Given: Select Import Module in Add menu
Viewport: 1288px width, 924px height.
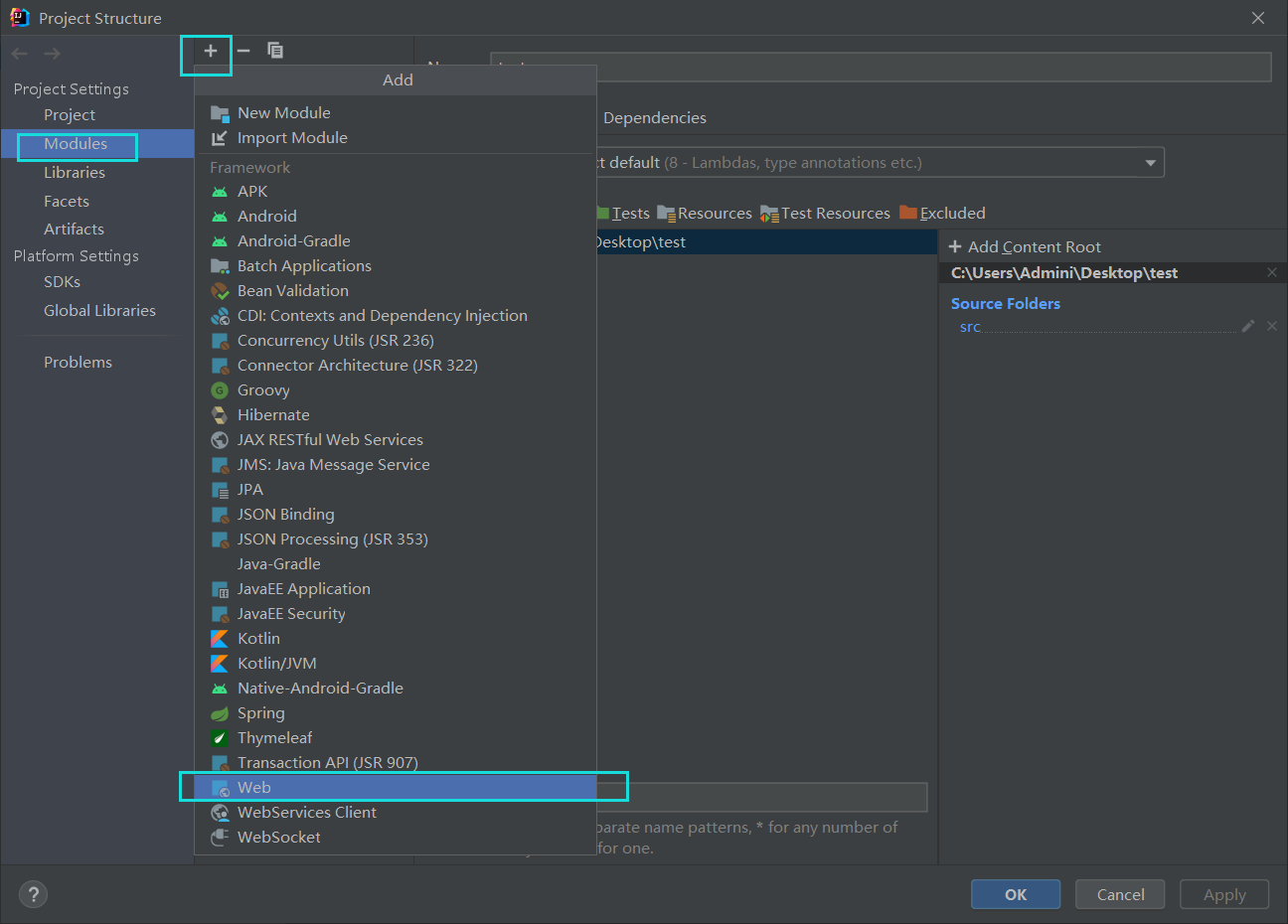Looking at the screenshot, I should (396, 138).
